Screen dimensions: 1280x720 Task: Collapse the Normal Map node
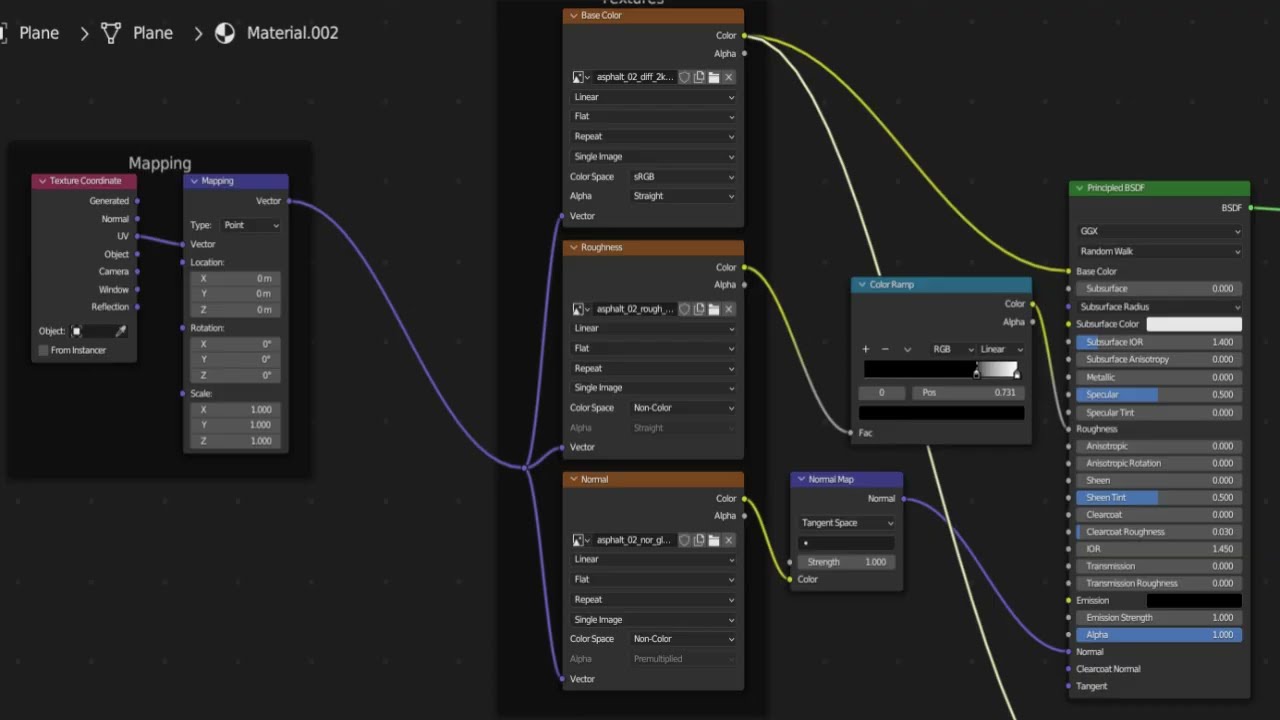pos(801,479)
